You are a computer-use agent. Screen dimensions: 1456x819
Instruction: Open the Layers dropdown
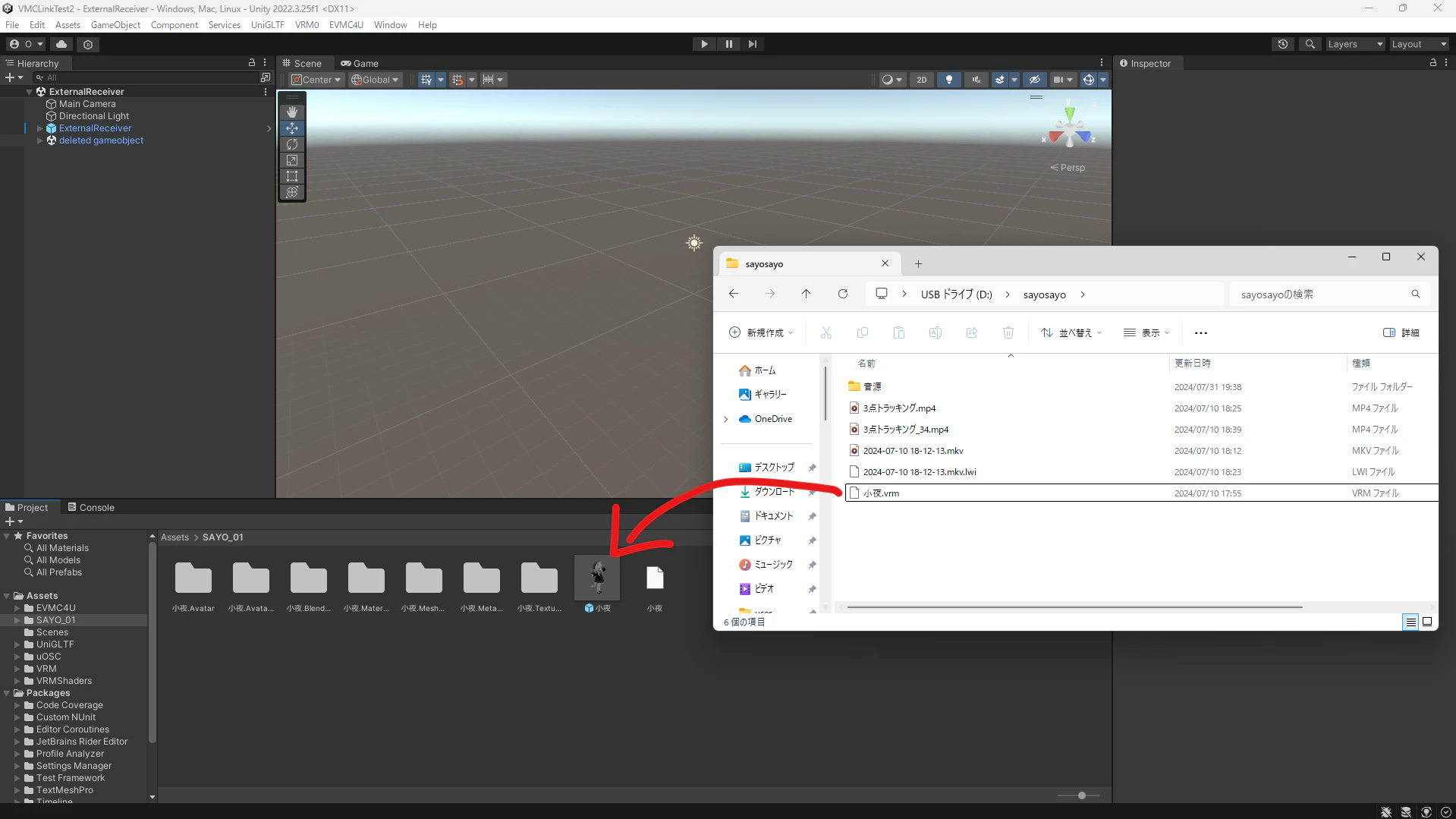tap(1355, 44)
